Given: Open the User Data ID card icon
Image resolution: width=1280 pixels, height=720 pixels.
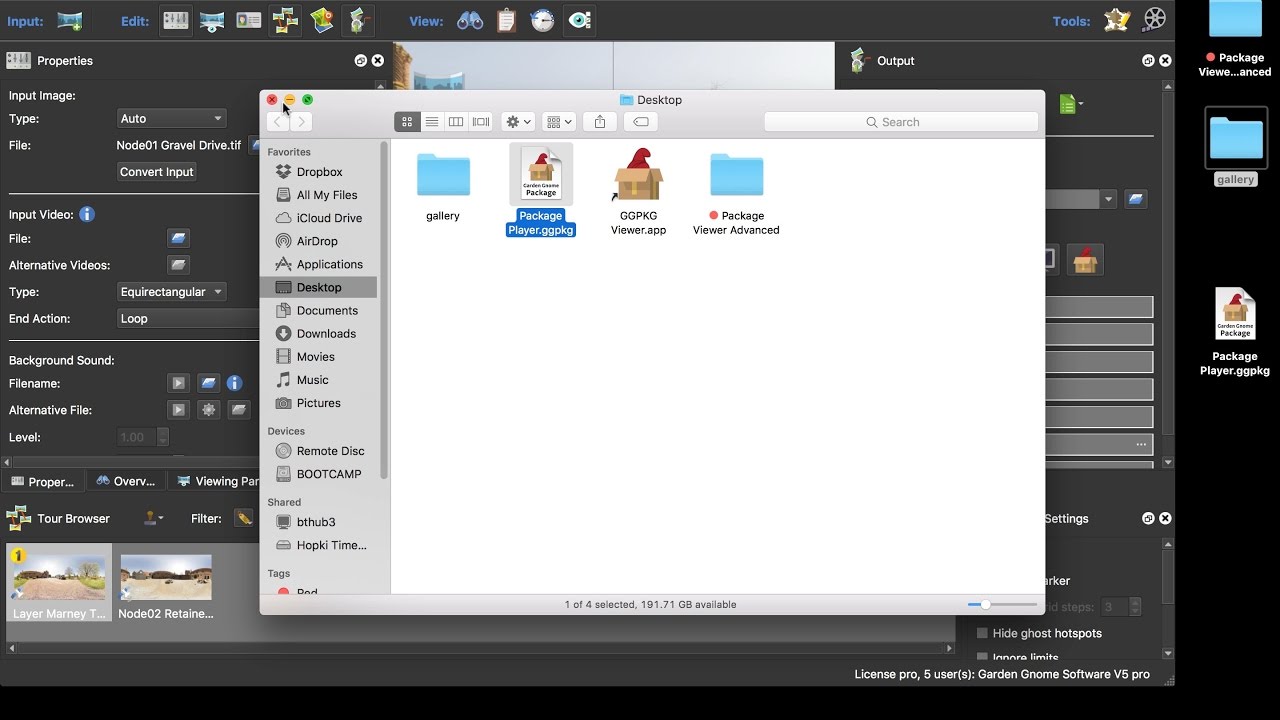Looking at the screenshot, I should 249,20.
